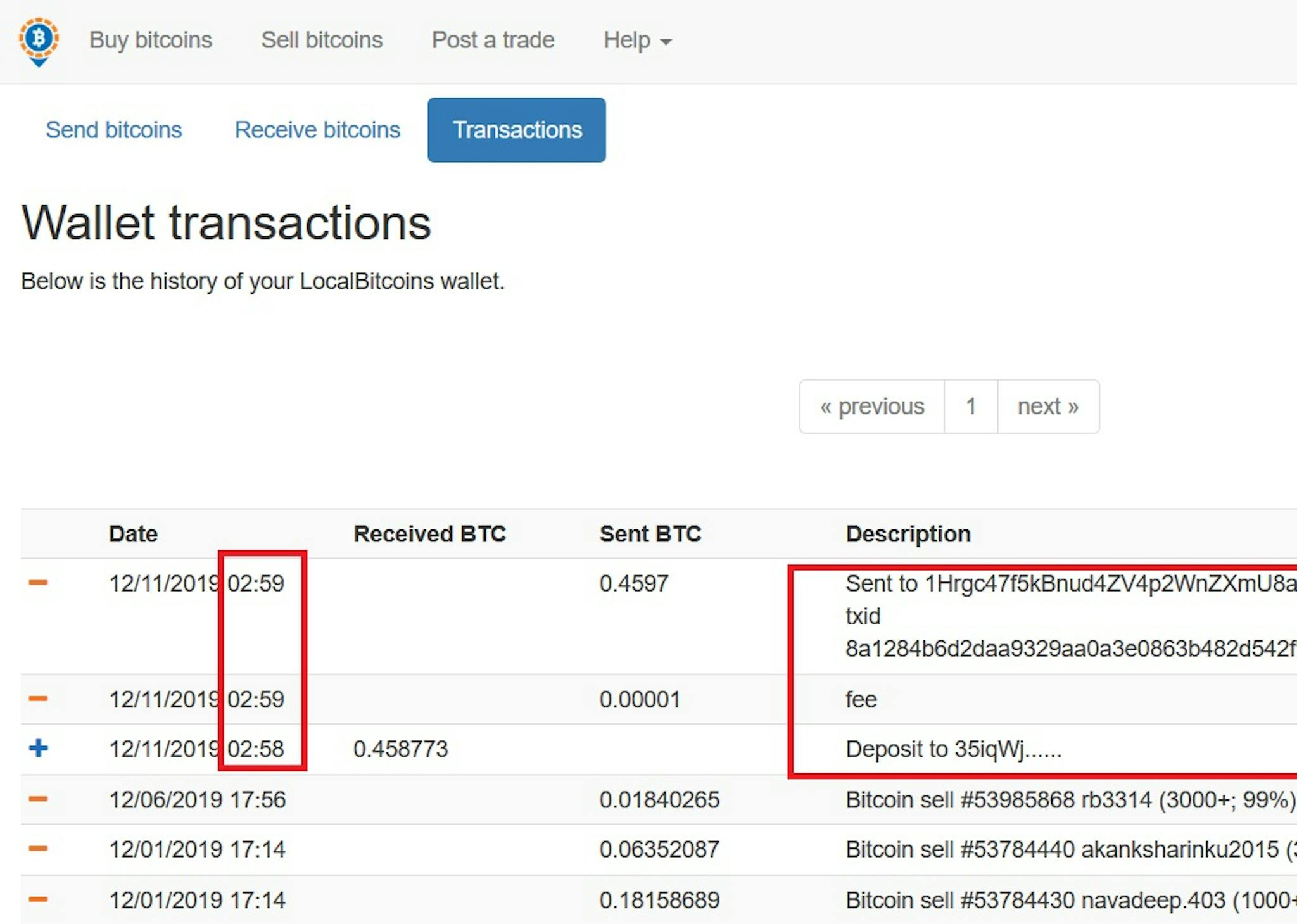Viewport: 1297px width, 924px height.
Task: Click 'Deposit to 35iqWj......' description
Action: (953, 749)
